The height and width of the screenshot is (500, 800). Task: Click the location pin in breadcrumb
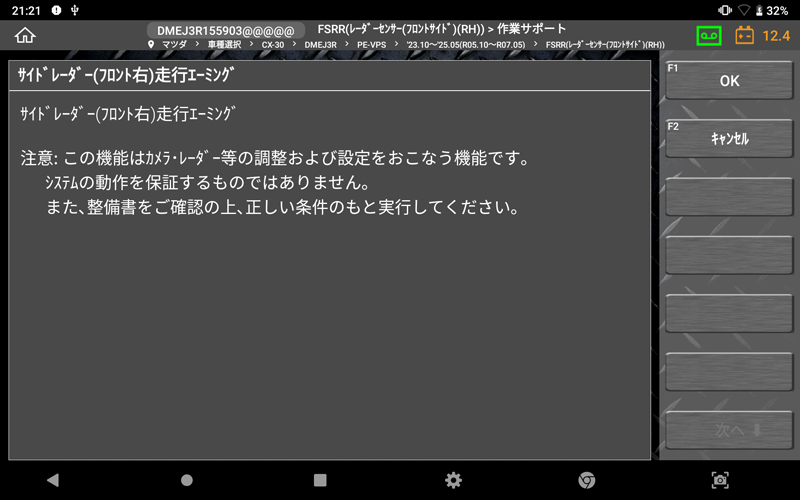(x=151, y=45)
